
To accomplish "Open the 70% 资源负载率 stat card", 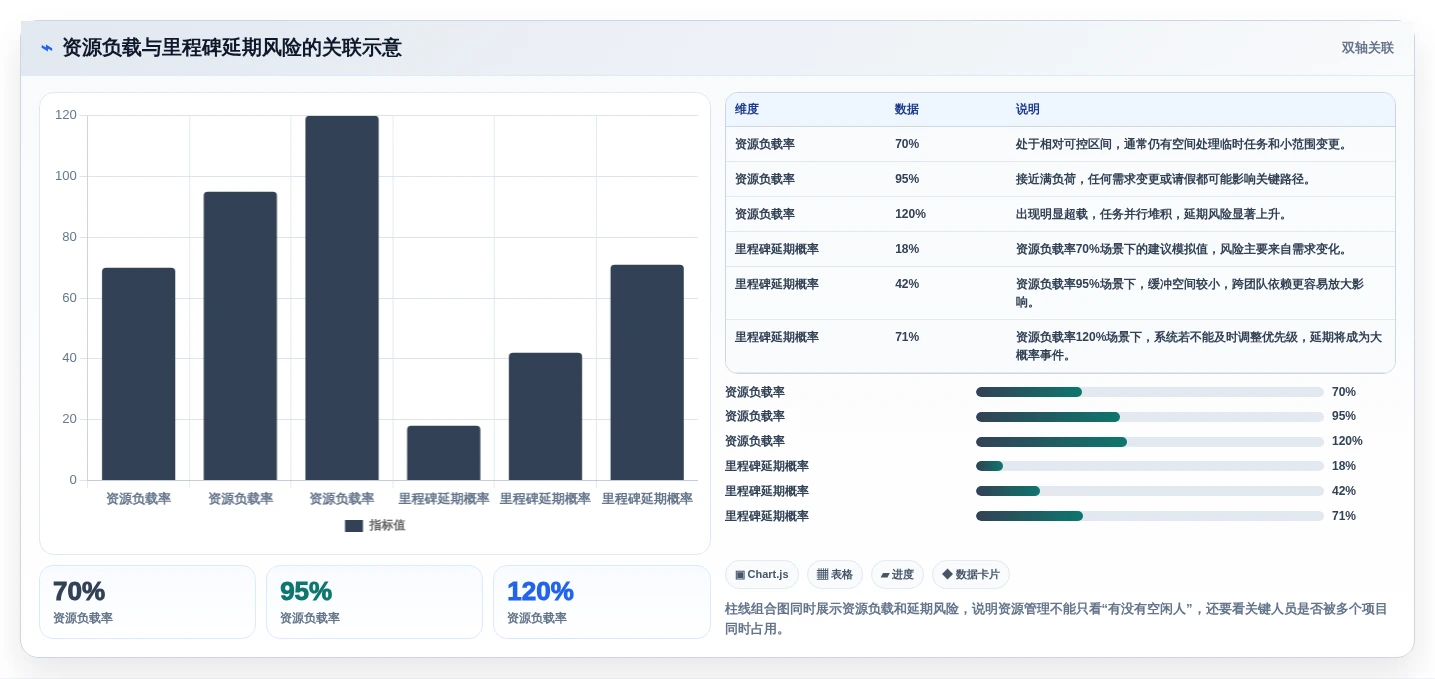I will (147, 602).
